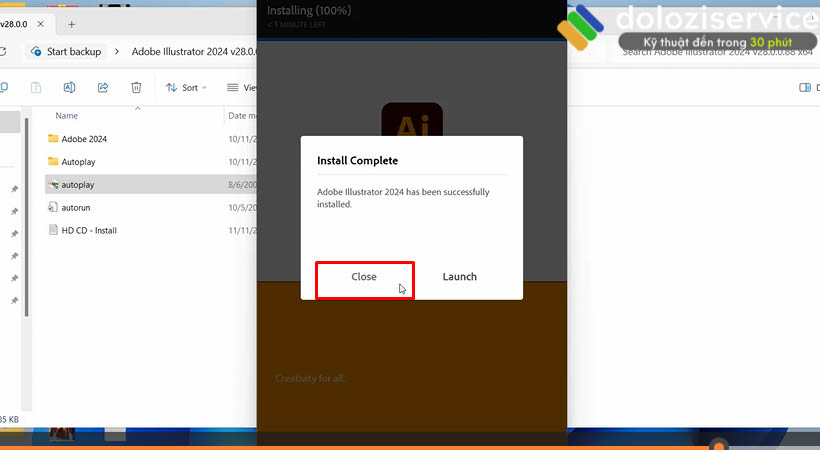
Task: Select the HD CD - Install file
Action: coord(89,230)
